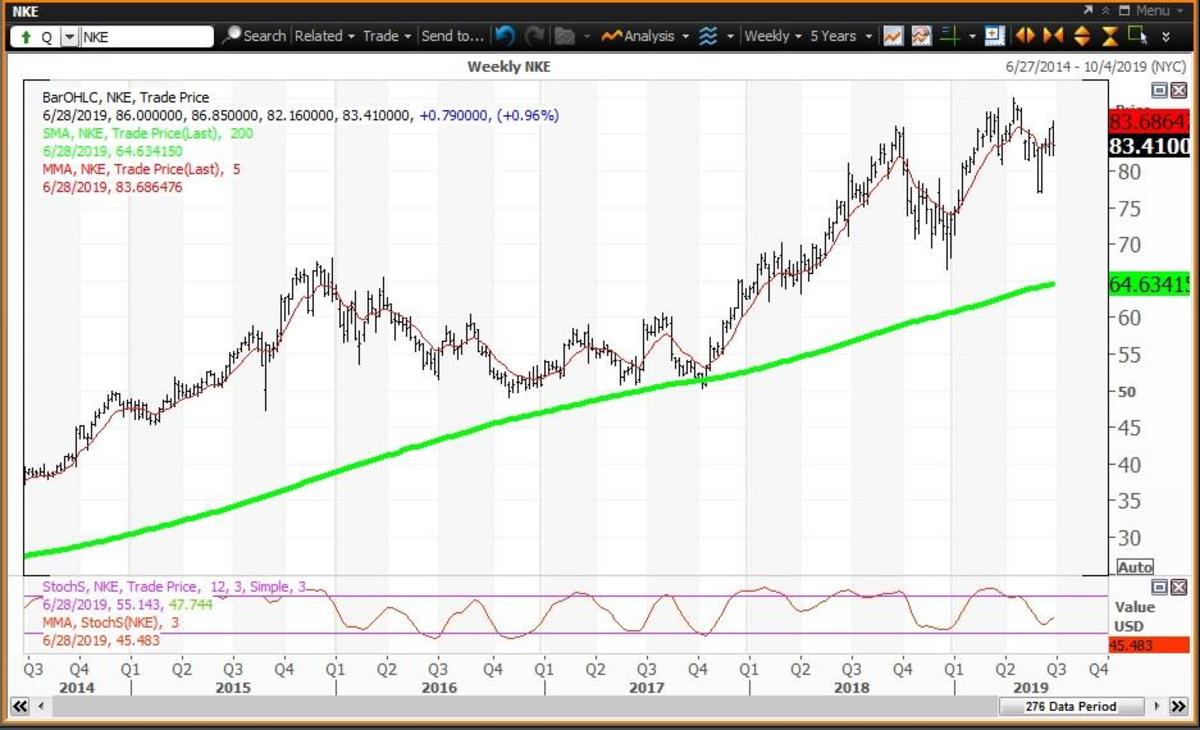Screen dimensions: 1200x730
Task: Click the blue wave lines icon
Action: [x=708, y=36]
